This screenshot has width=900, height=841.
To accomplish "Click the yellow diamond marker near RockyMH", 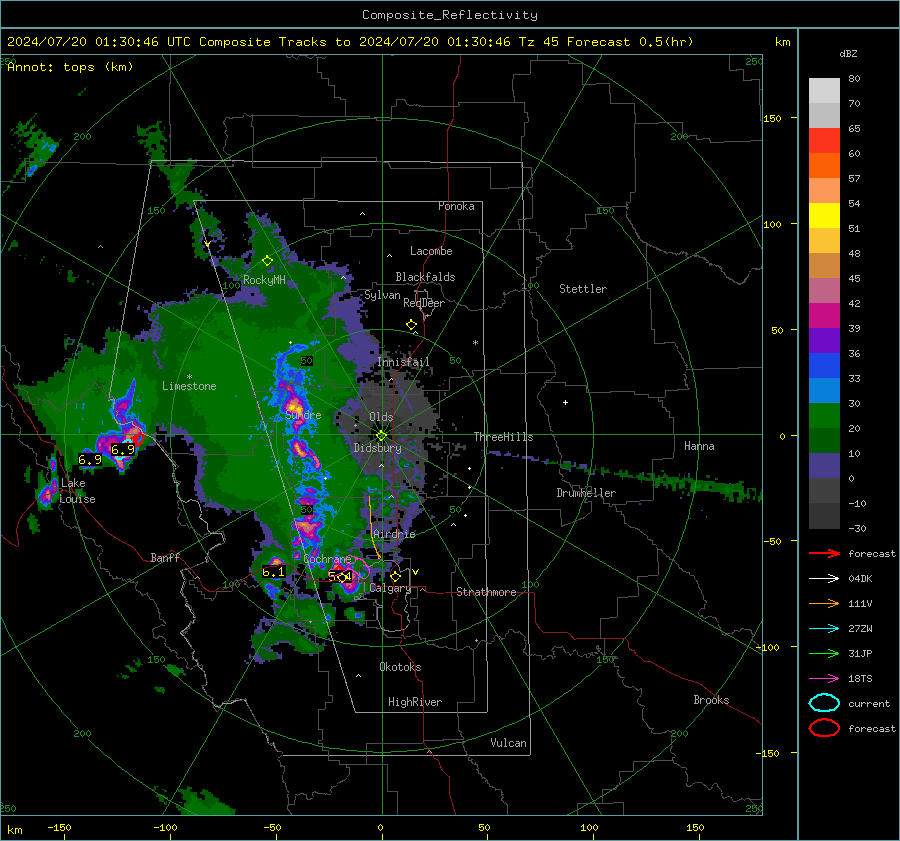I will pos(267,261).
